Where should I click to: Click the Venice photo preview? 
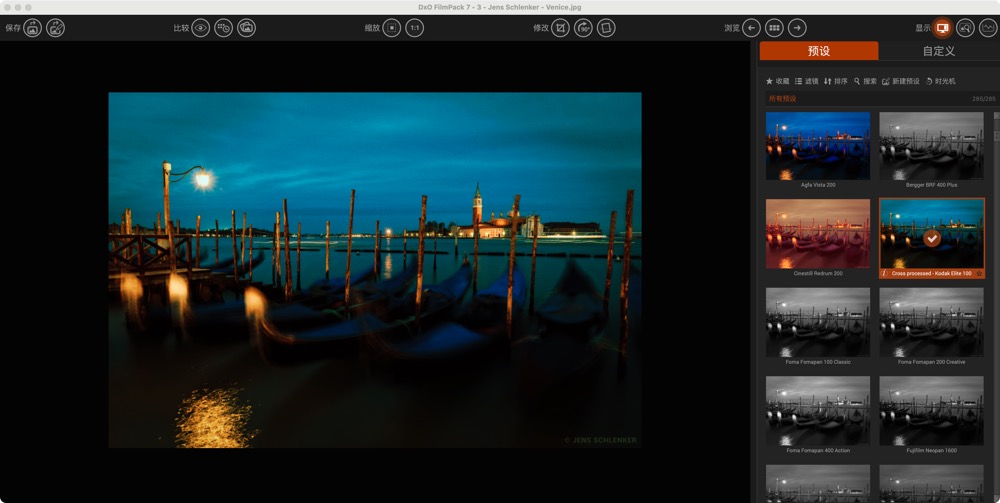point(375,270)
